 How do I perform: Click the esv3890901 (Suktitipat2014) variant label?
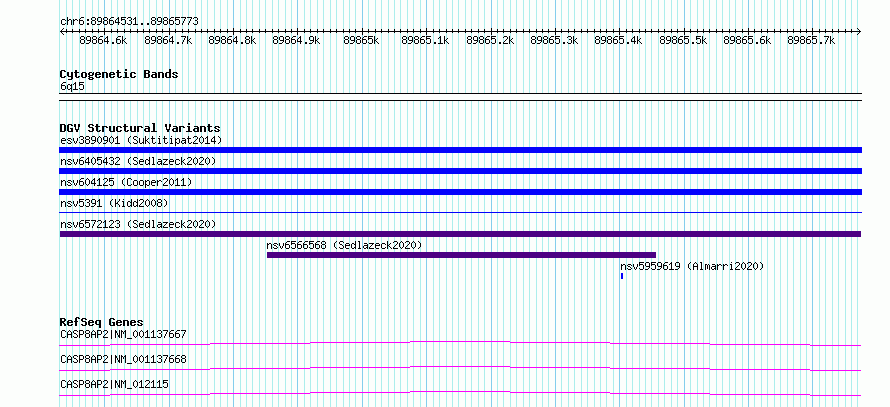[141, 140]
